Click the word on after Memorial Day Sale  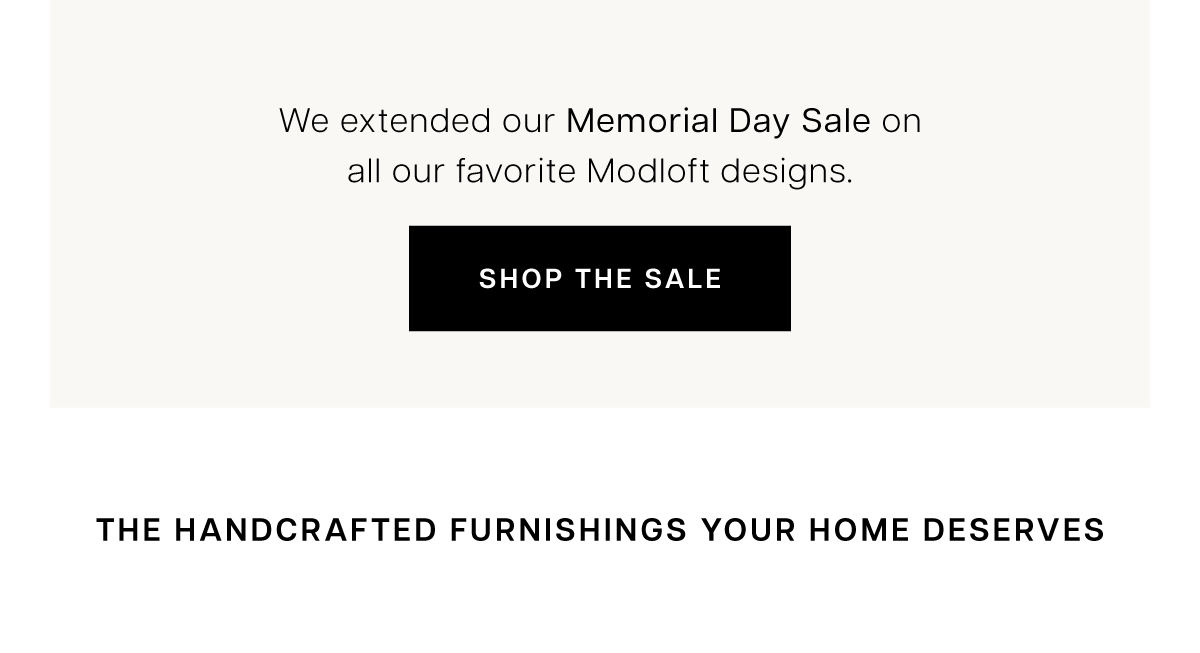point(901,122)
